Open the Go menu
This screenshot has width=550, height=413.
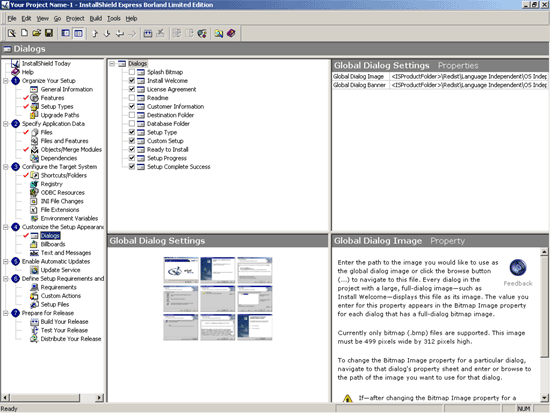57,19
